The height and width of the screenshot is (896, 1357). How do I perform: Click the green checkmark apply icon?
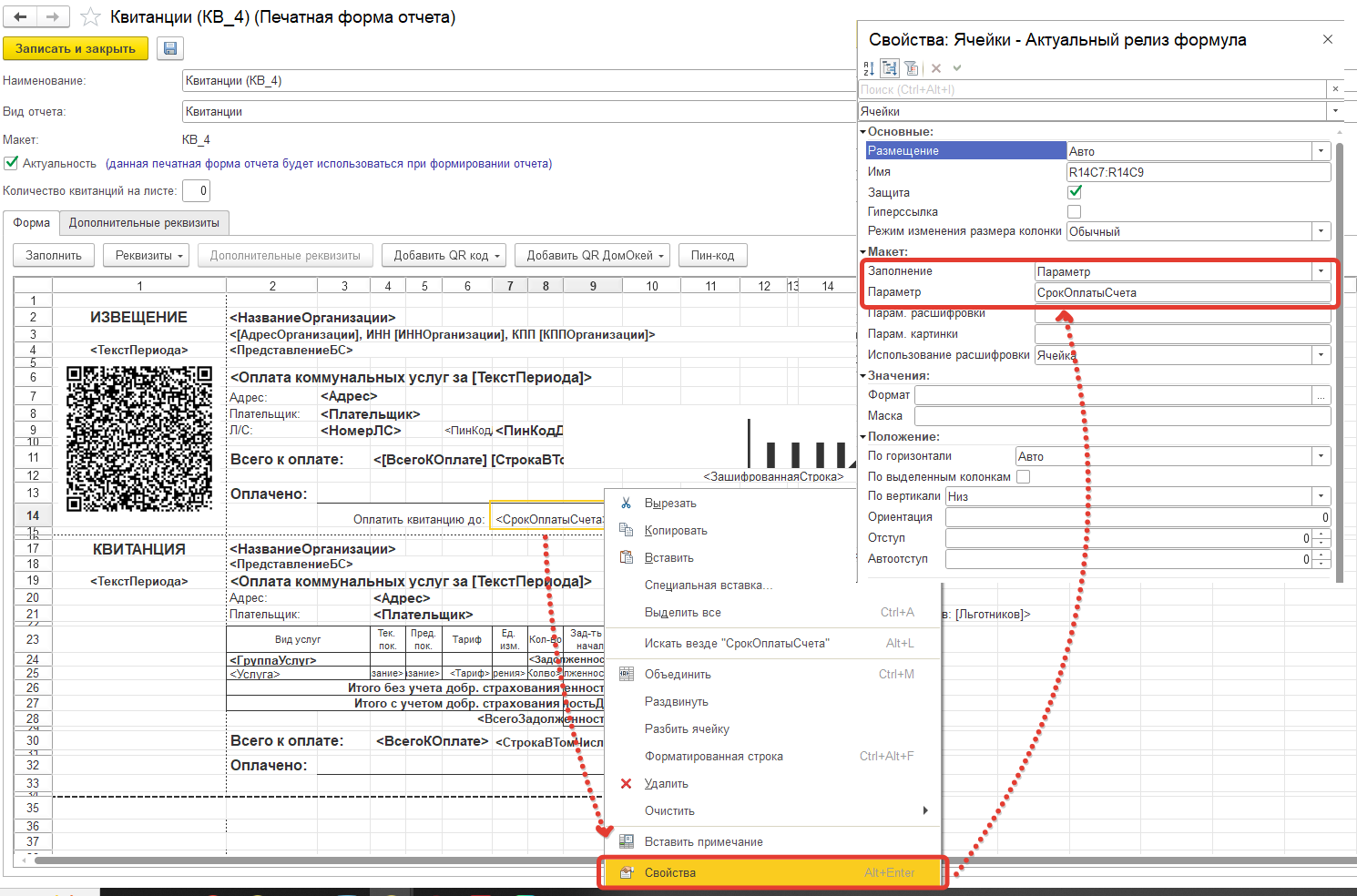click(x=957, y=68)
